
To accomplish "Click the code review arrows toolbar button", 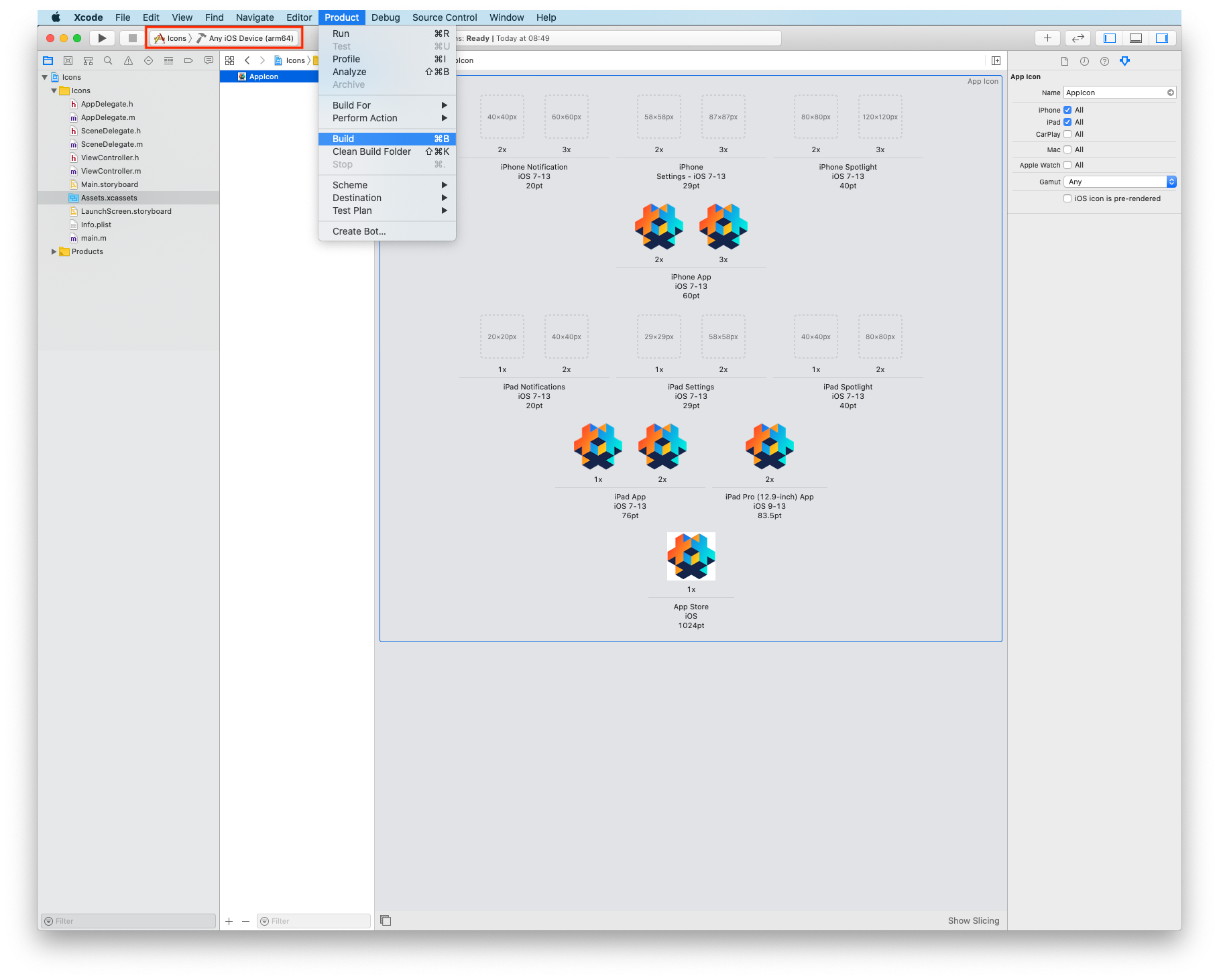I will (1078, 38).
